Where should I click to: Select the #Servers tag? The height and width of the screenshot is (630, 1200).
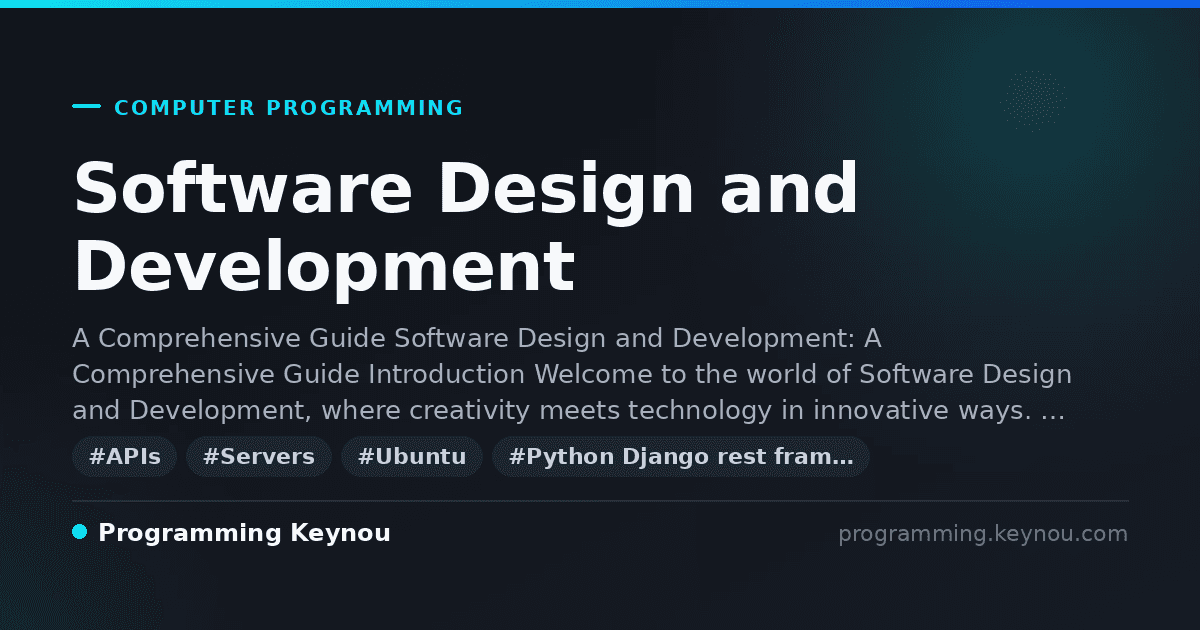(259, 457)
